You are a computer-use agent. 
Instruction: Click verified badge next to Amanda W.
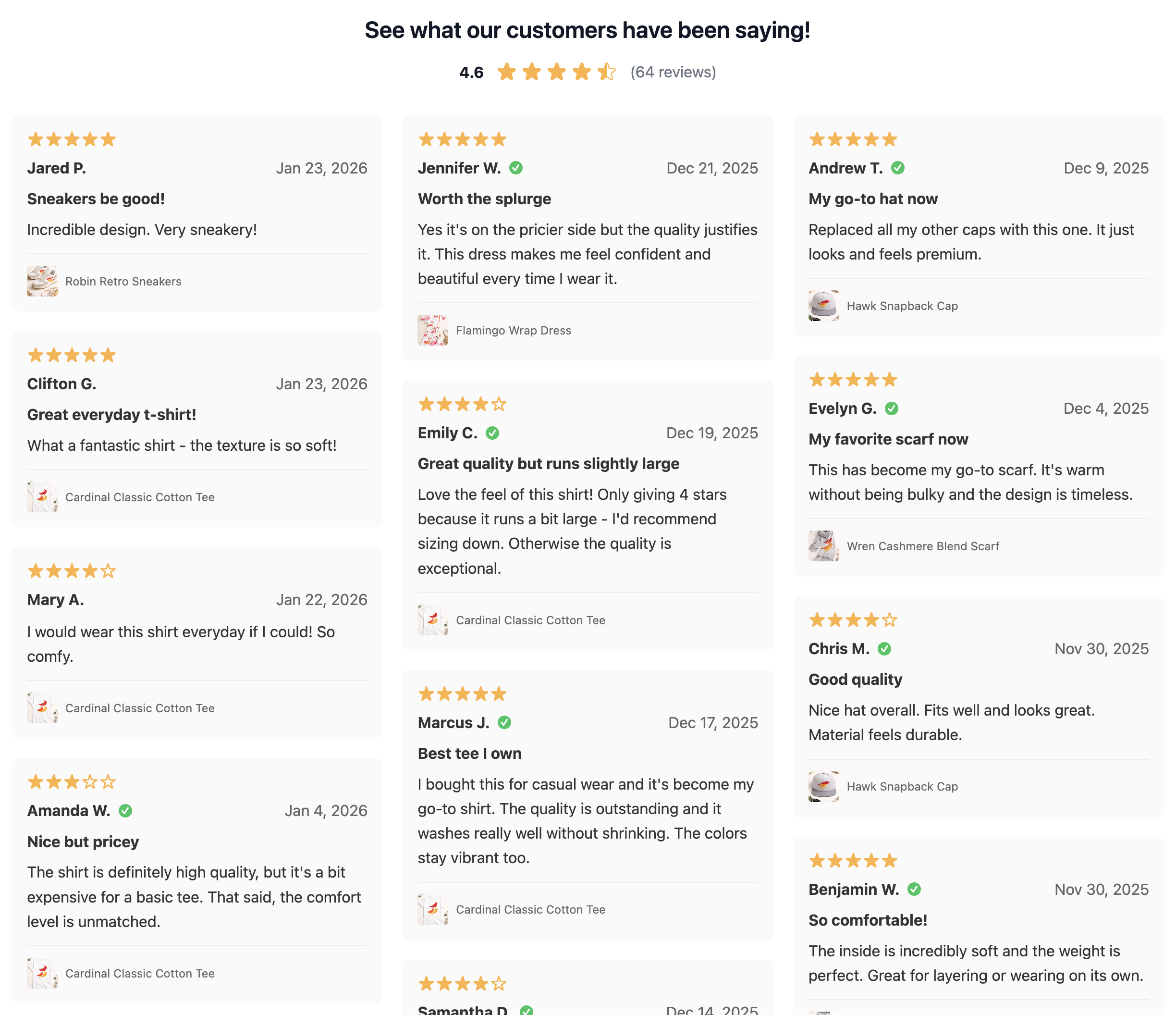tap(125, 811)
